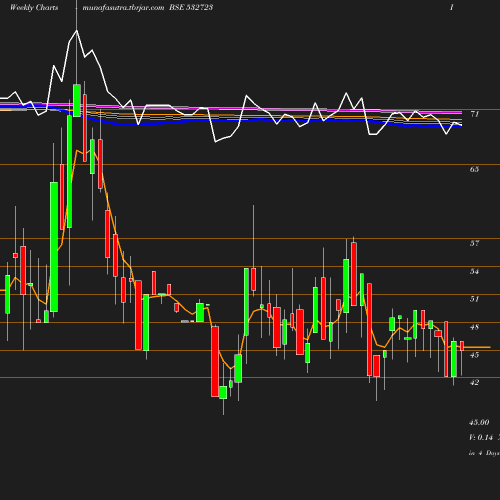Click the price axis label 57
The height and width of the screenshot is (500, 500).
tap(474, 243)
